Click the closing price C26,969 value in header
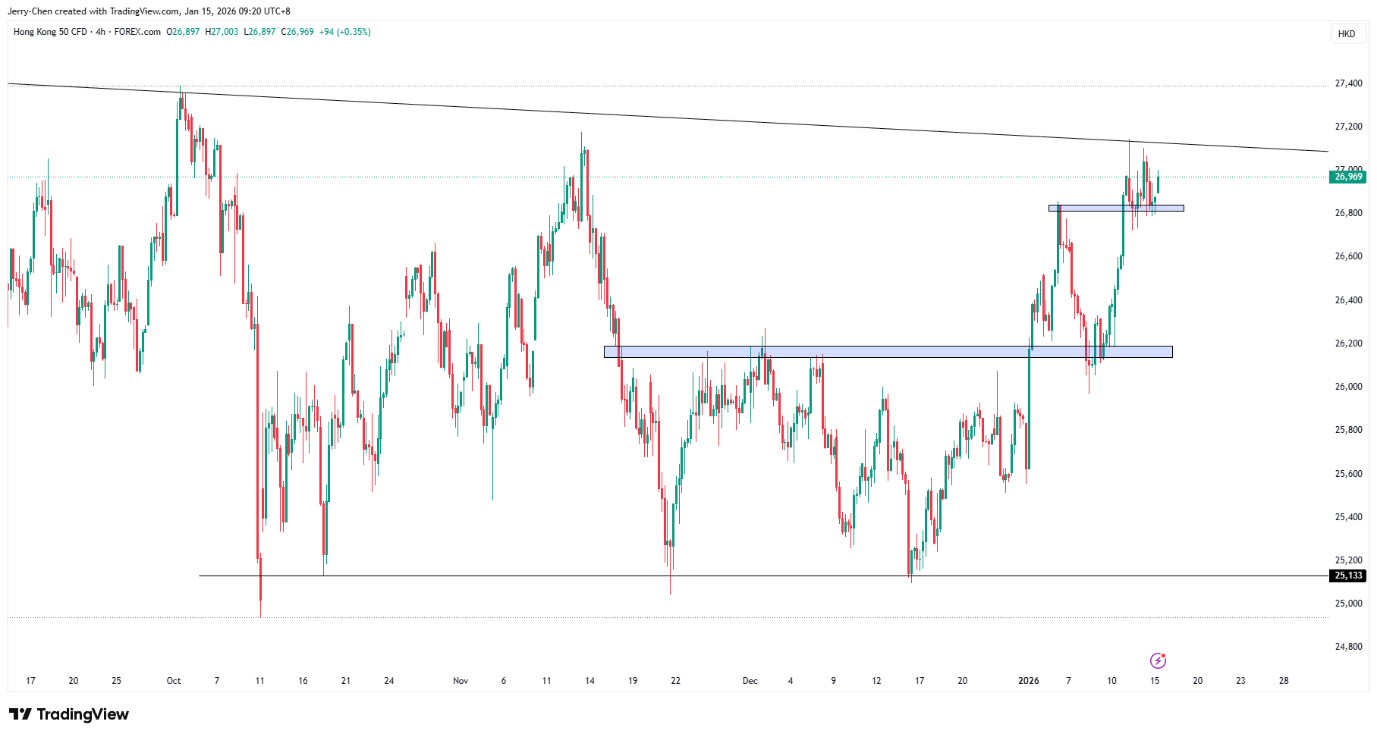 (298, 32)
